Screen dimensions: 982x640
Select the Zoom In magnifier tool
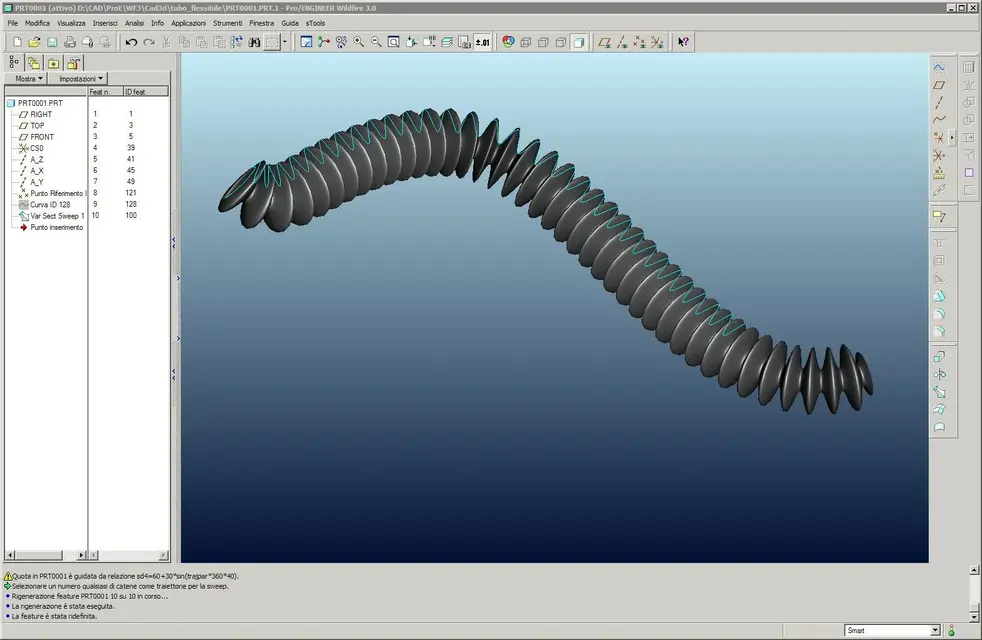[x=359, y=42]
